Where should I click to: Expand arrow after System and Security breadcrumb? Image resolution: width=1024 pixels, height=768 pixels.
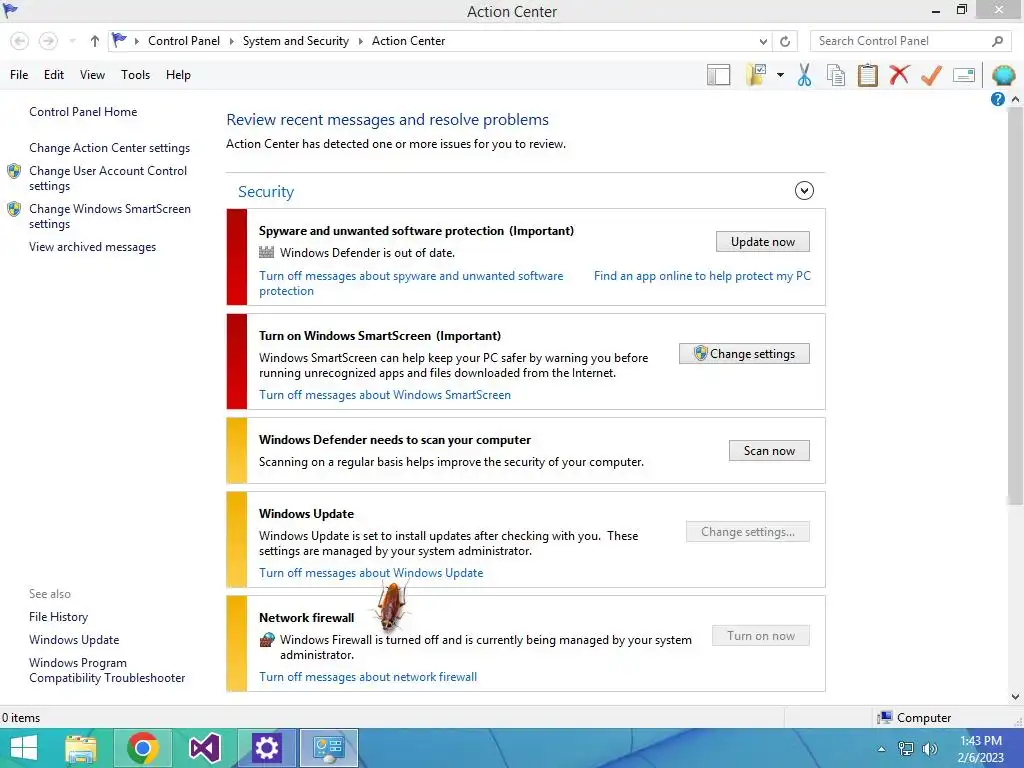[360, 41]
